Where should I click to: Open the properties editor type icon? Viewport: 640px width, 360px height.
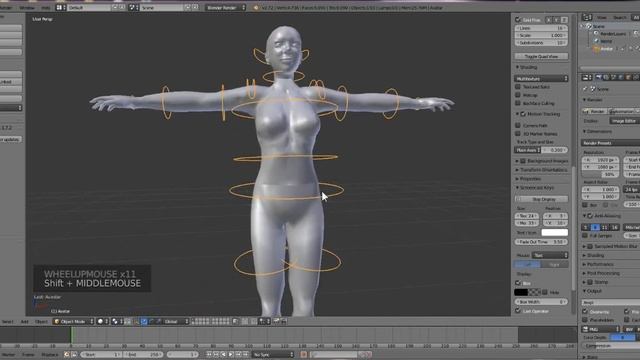click(x=587, y=78)
